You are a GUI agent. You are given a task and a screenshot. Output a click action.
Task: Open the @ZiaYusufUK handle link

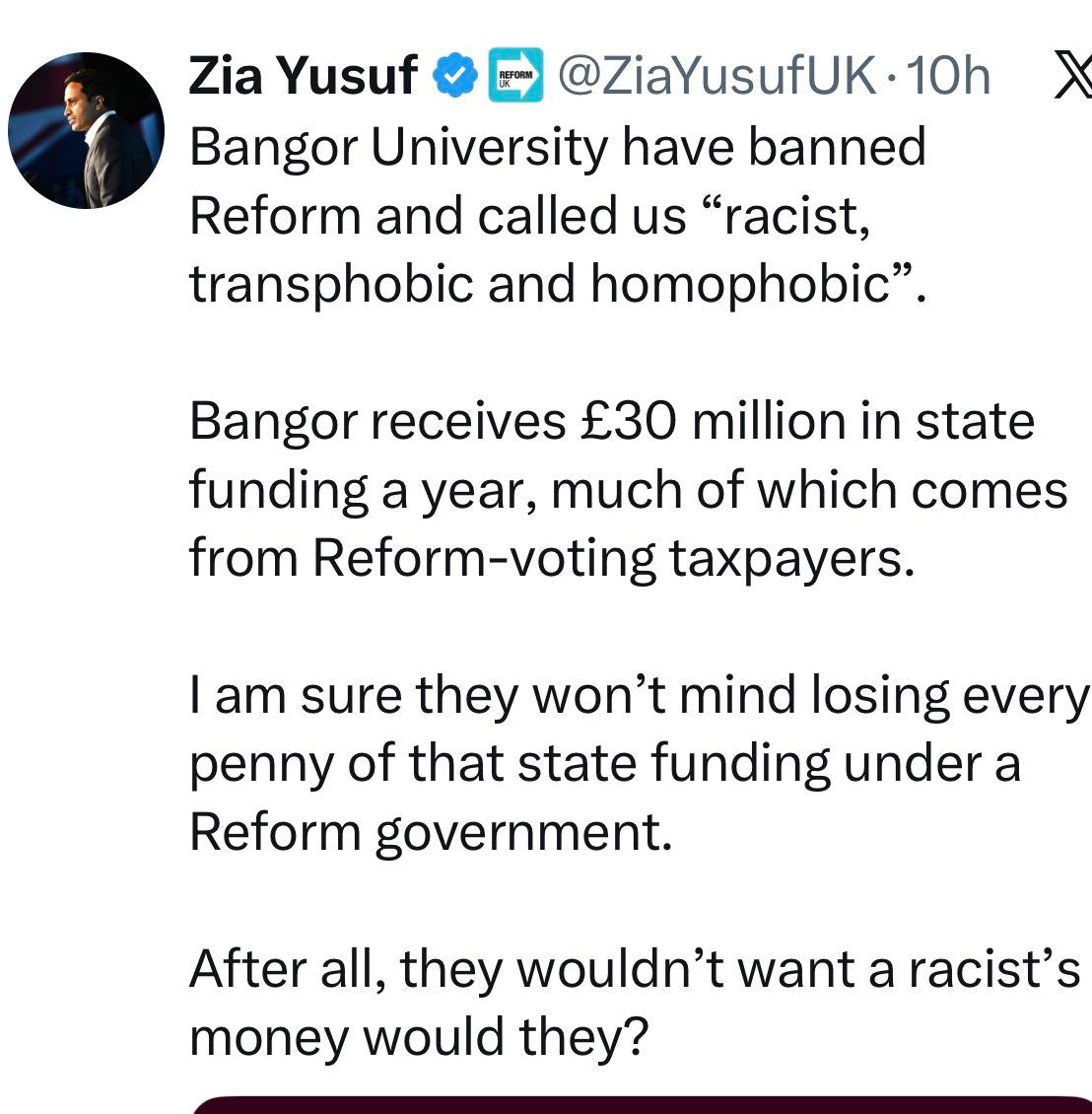(717, 77)
